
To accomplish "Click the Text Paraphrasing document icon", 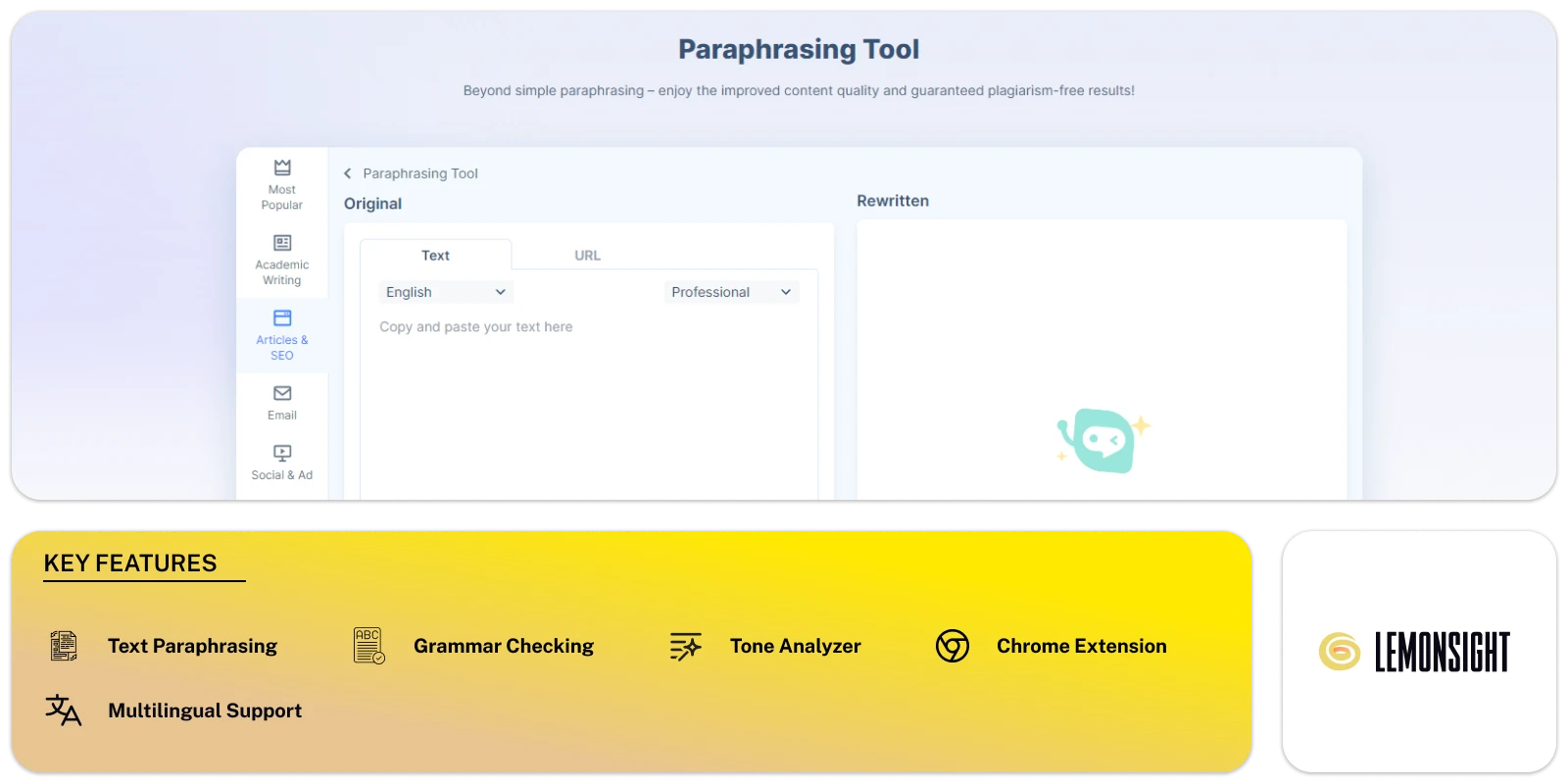I will click(x=64, y=646).
